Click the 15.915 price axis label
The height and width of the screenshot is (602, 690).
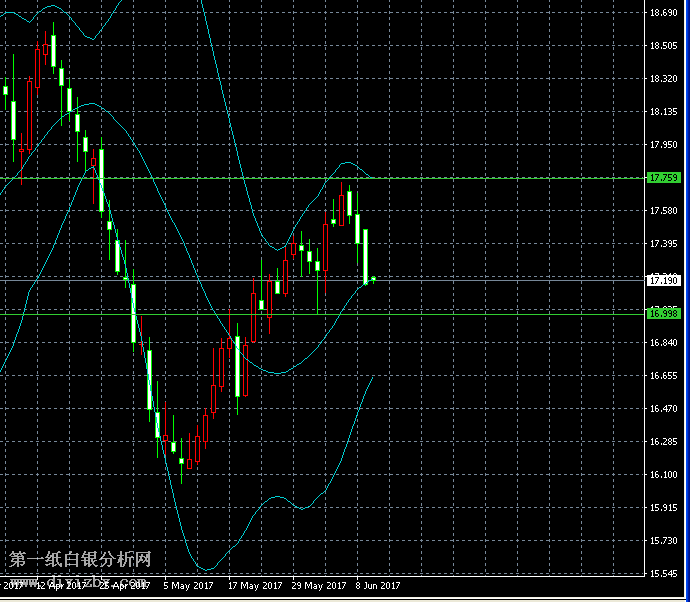coord(664,508)
